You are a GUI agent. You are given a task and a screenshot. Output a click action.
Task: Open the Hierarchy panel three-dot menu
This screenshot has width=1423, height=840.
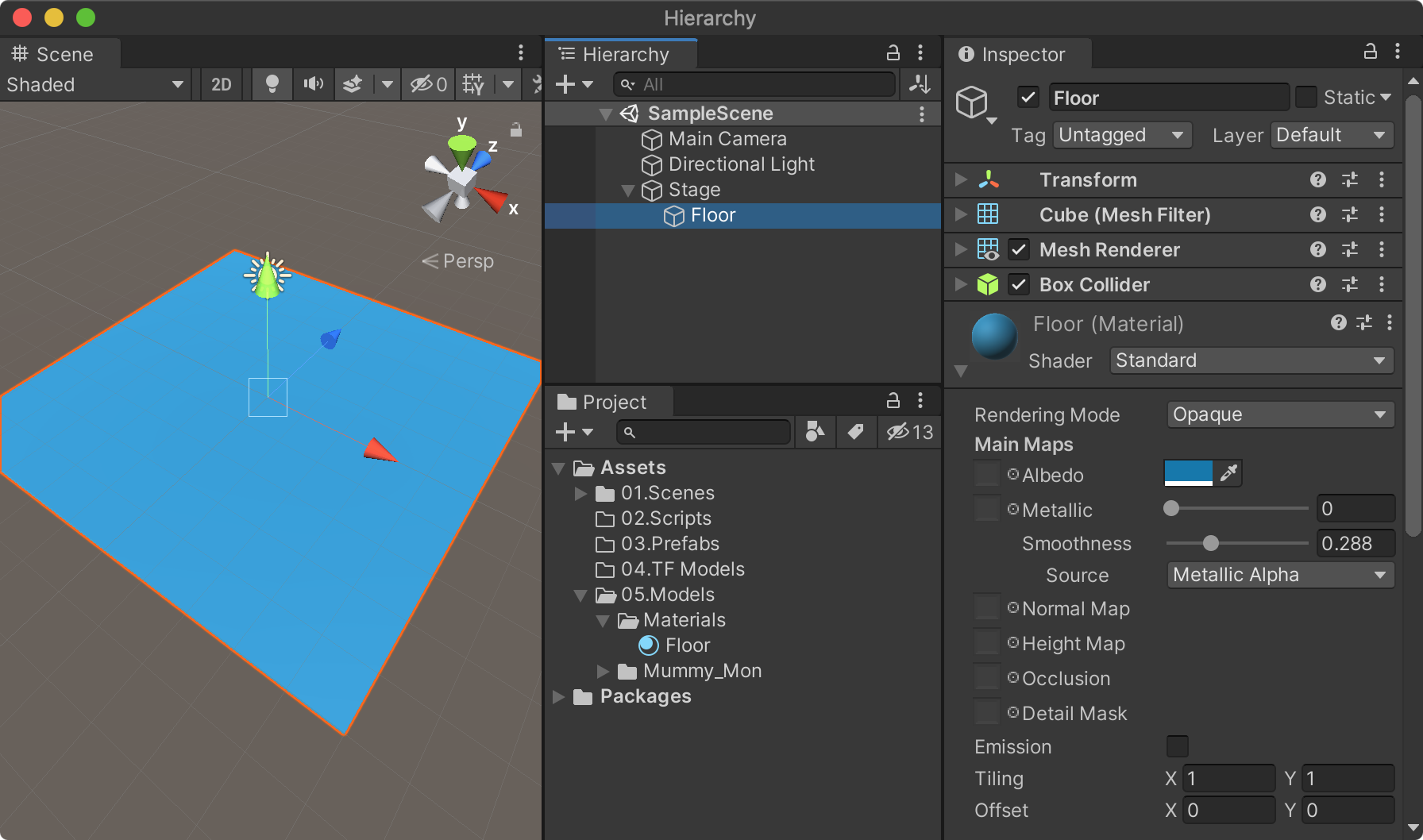[920, 53]
